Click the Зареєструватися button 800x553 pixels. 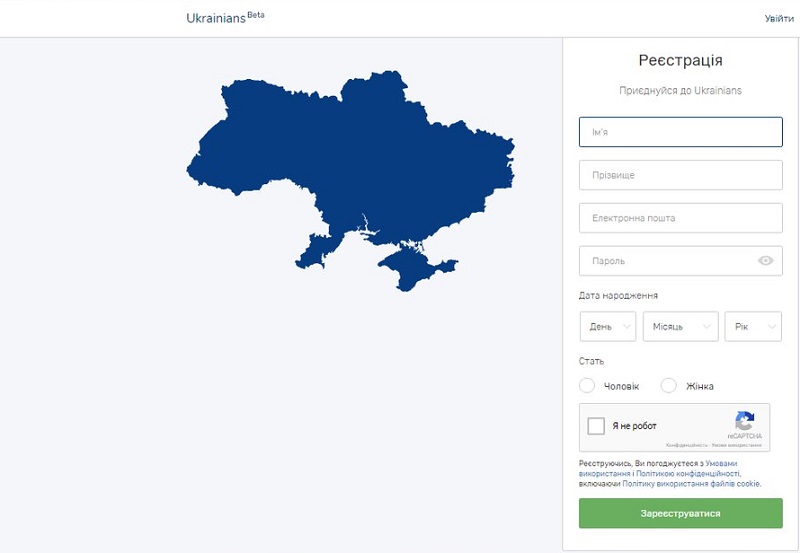(681, 513)
